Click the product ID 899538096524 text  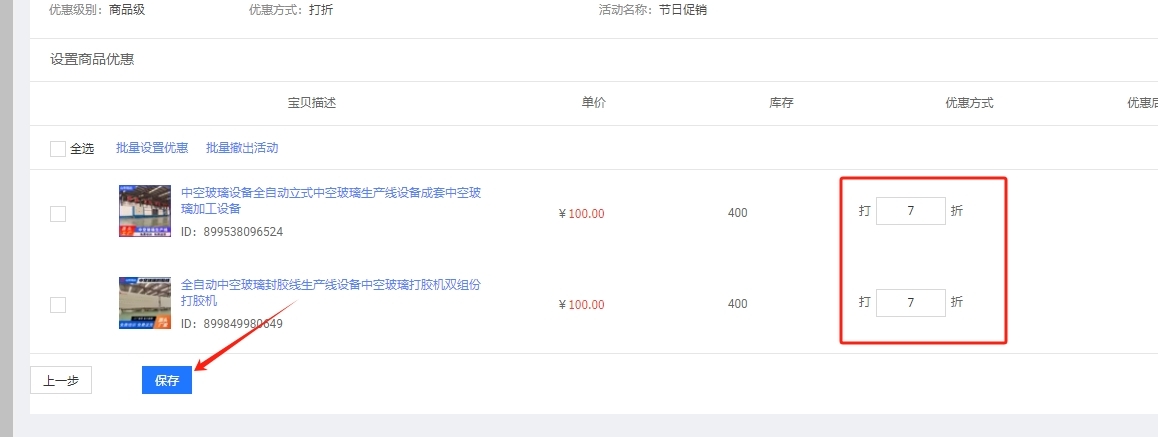pos(232,232)
